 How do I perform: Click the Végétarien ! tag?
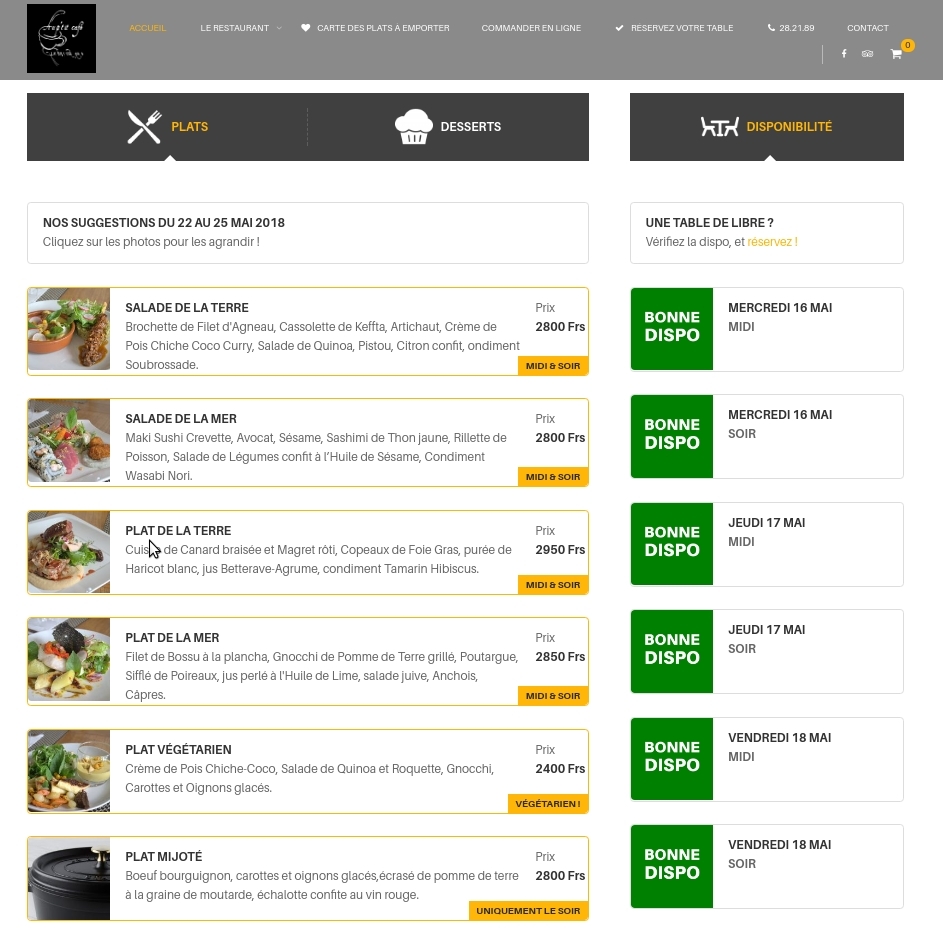(547, 804)
